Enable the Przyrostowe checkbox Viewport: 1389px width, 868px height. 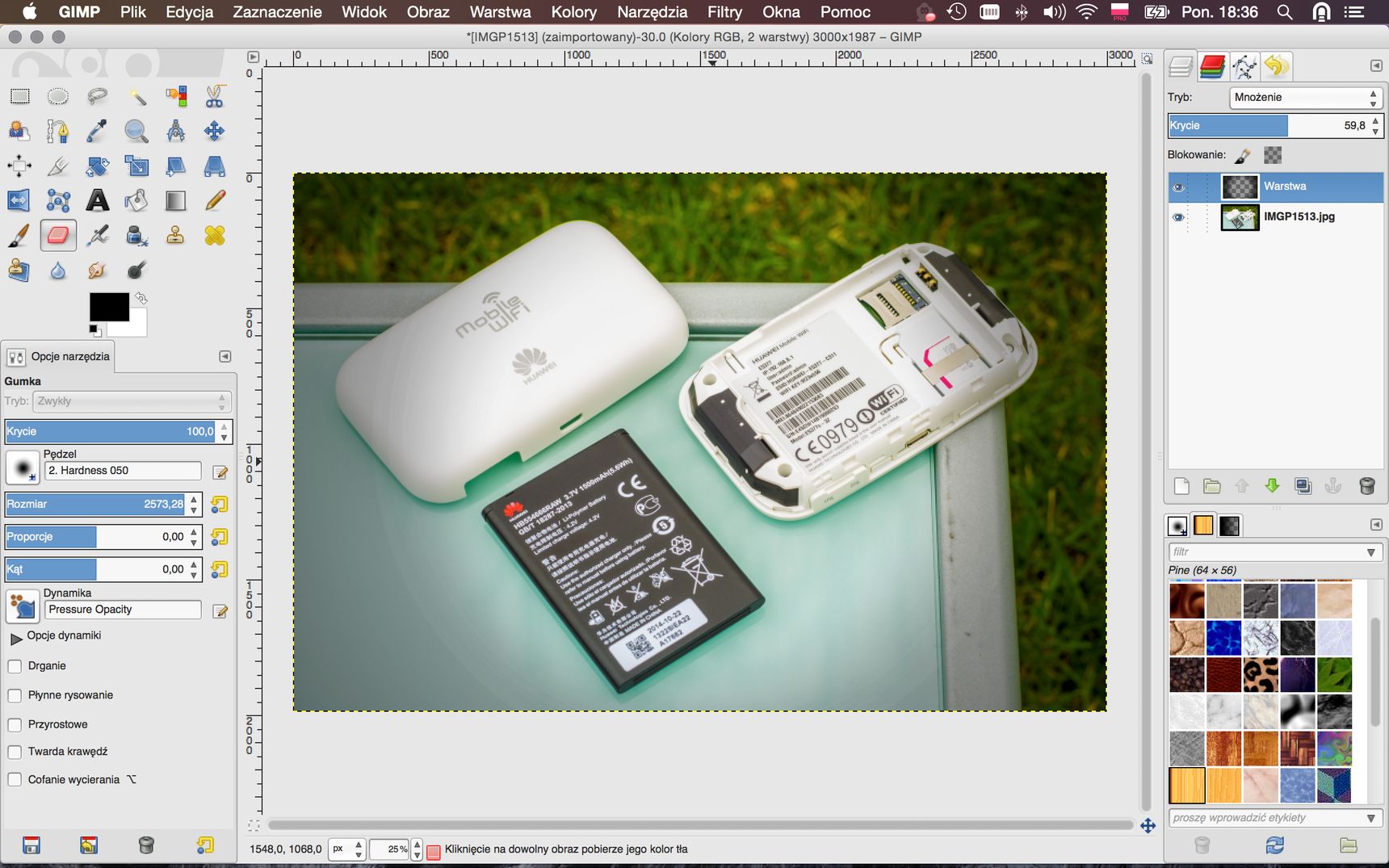point(15,724)
